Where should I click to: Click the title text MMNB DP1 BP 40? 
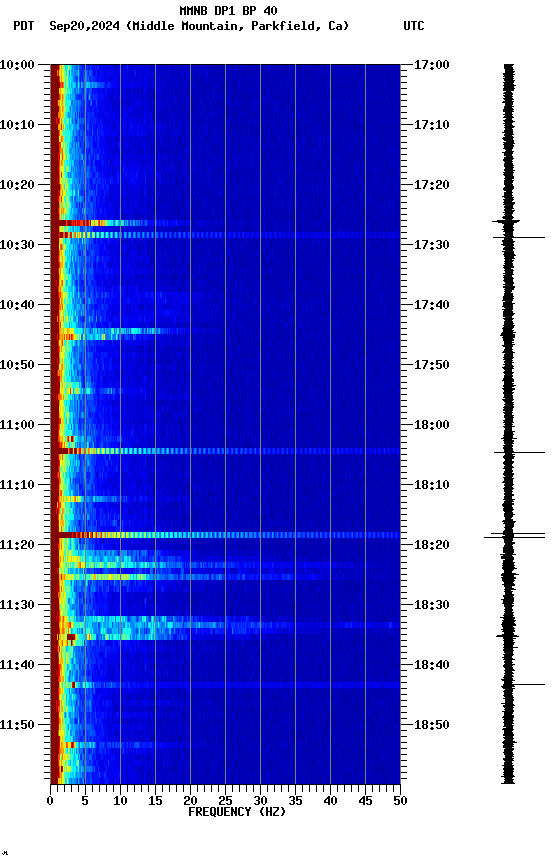point(228,10)
